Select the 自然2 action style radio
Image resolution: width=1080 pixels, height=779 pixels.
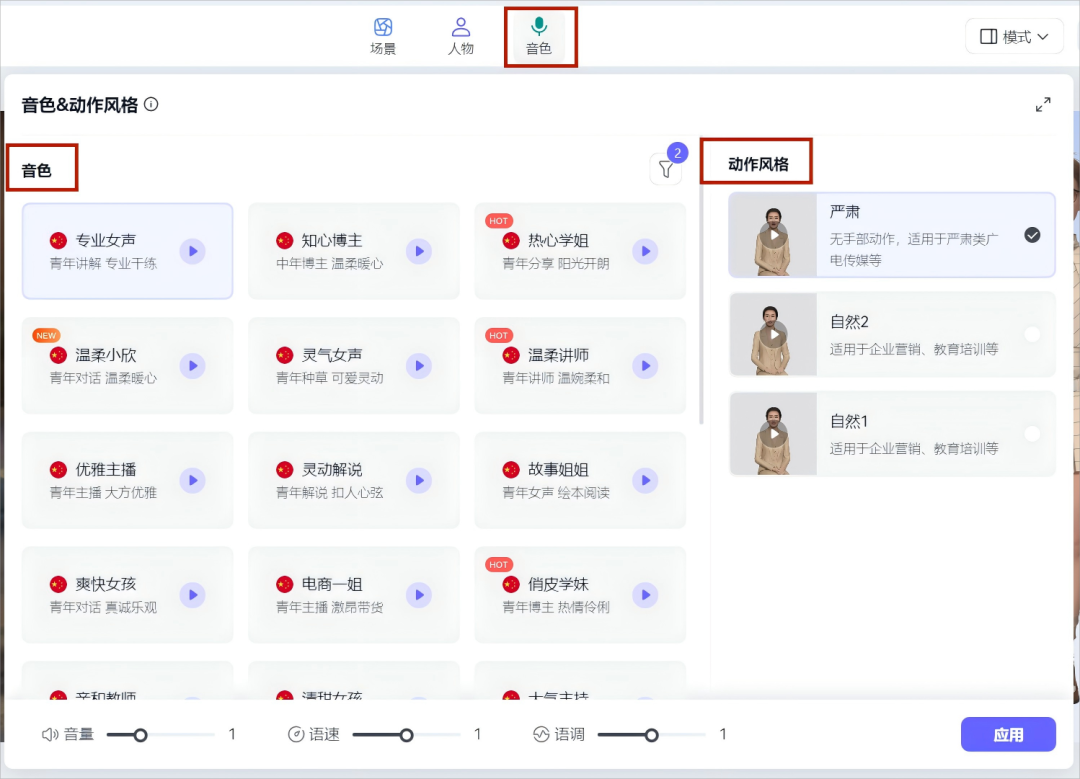1032,335
